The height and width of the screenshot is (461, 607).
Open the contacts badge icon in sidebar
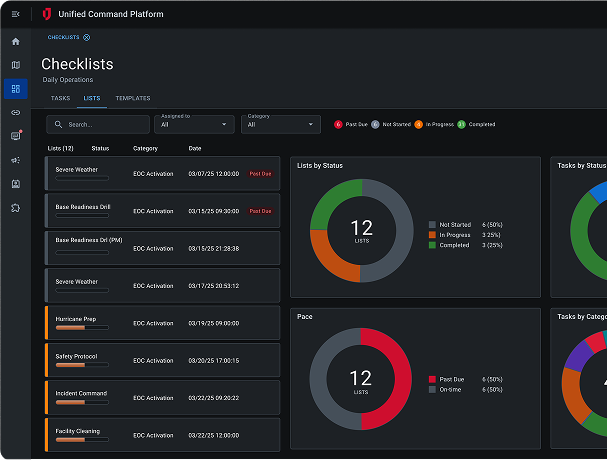15,184
